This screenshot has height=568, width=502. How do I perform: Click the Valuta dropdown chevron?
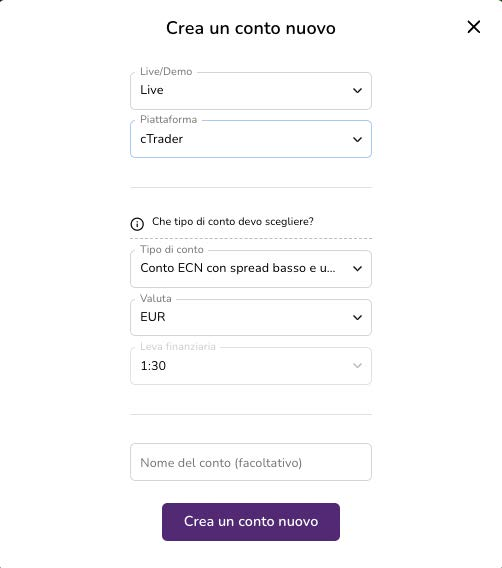(x=357, y=318)
